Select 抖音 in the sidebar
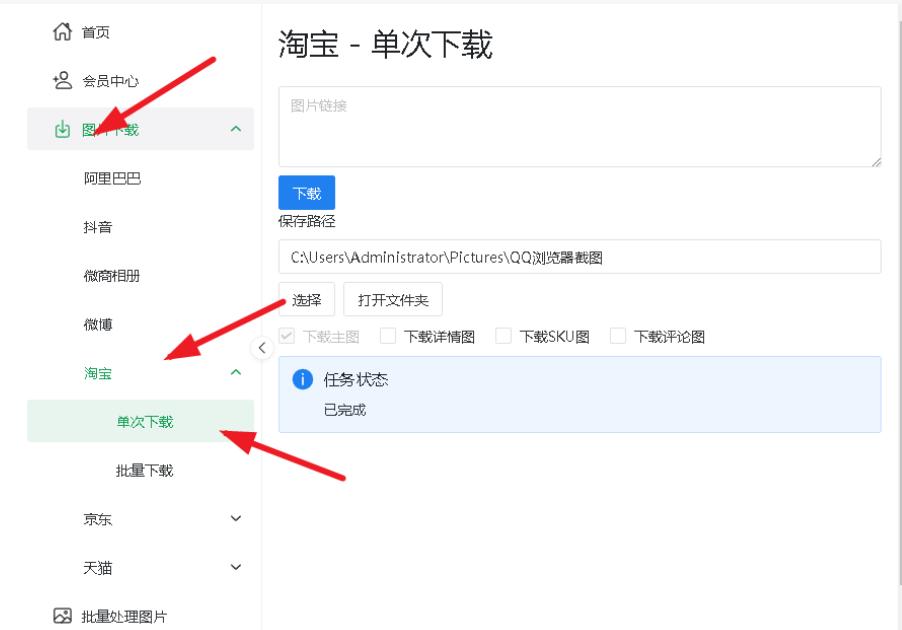Viewport: 902px width, 630px height. [x=140, y=227]
